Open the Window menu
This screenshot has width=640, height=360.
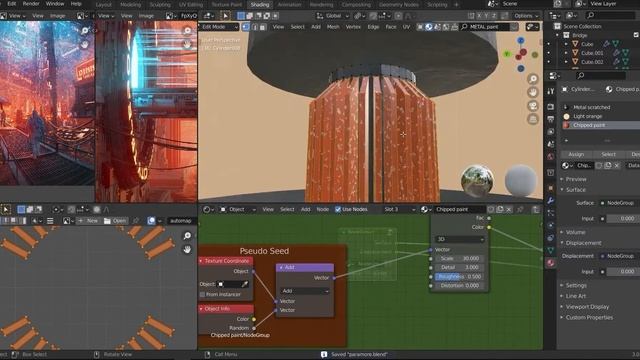pyautogui.click(x=55, y=4)
